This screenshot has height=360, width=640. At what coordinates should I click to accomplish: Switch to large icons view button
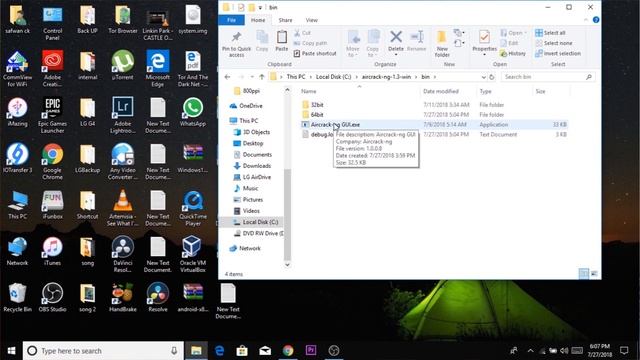tap(594, 274)
